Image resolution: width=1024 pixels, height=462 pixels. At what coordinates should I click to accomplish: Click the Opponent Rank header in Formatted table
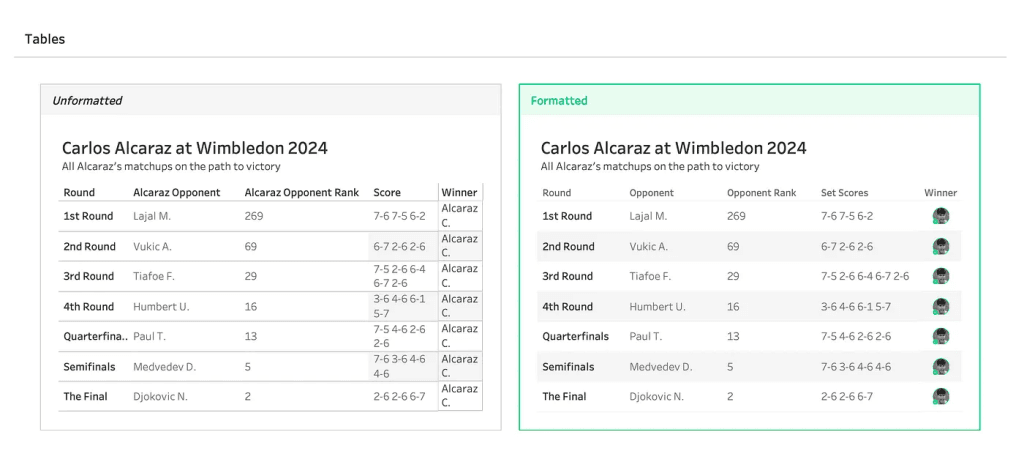[x=761, y=193]
